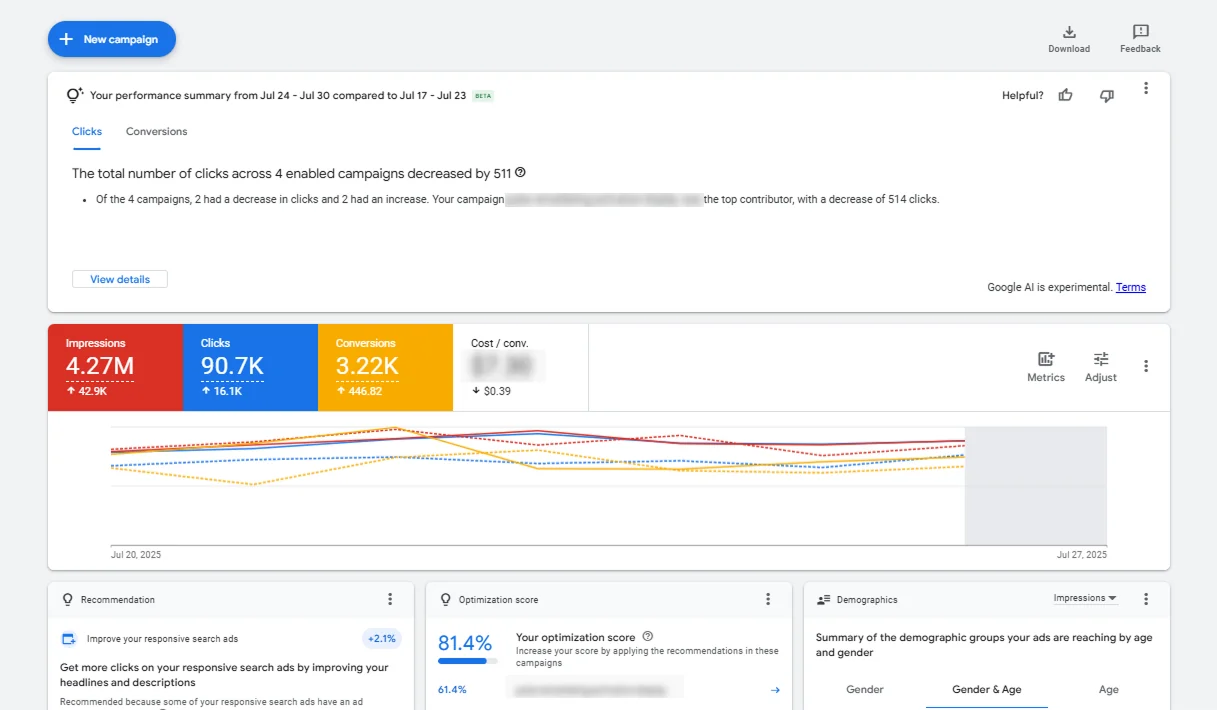The image size is (1217, 710).
Task: Toggle the Conversions metric card selection
Action: click(384, 367)
